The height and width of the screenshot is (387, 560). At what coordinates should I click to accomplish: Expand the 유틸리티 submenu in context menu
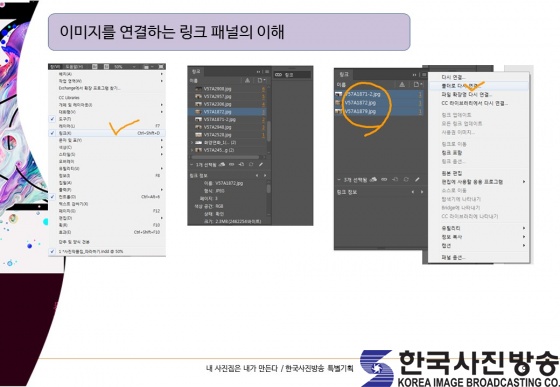click(479, 228)
